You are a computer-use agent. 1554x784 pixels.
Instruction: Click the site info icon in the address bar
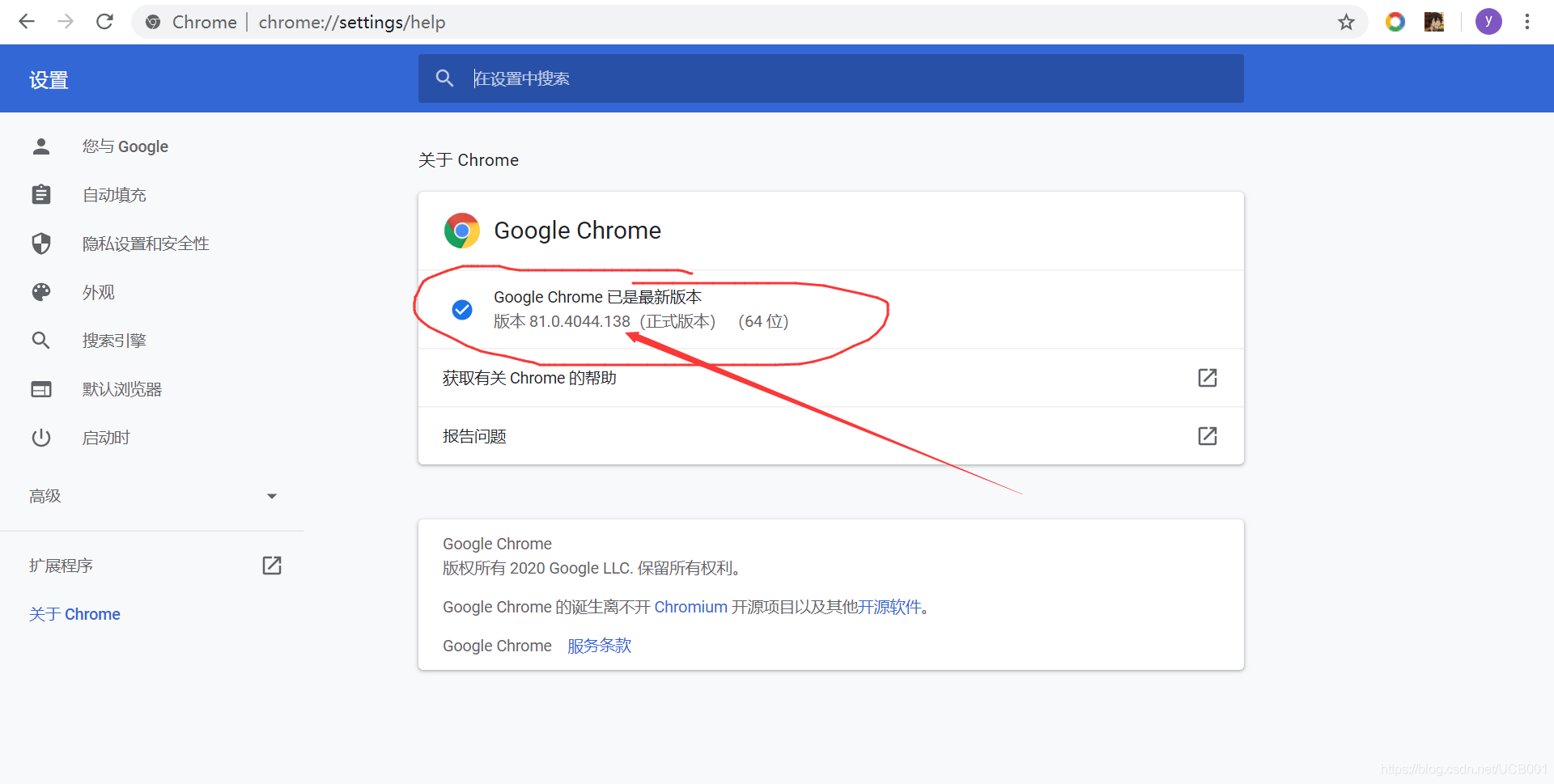point(153,22)
